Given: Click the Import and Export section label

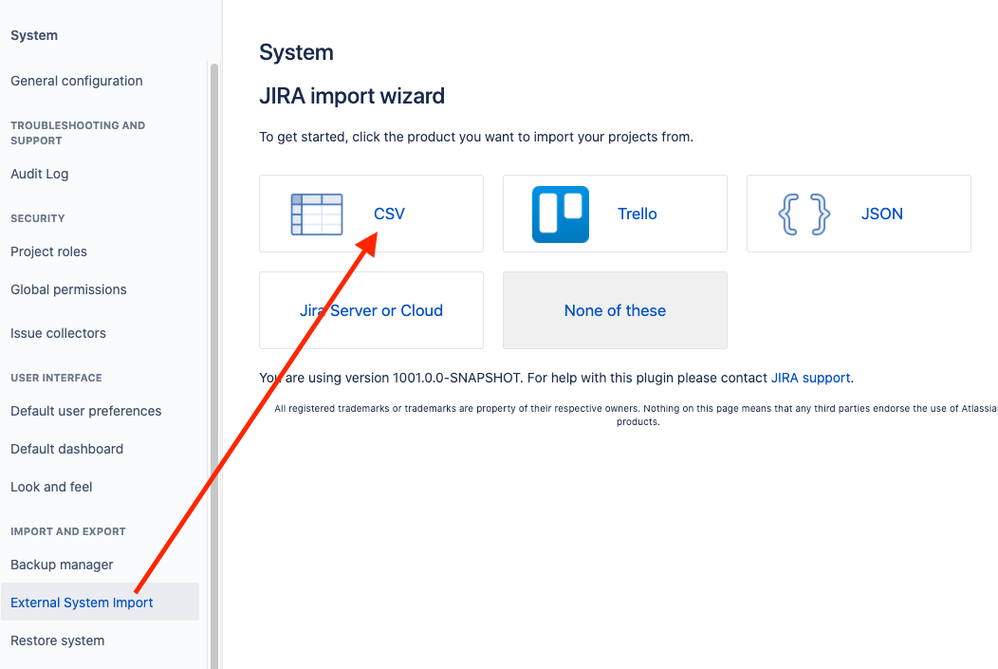Looking at the screenshot, I should 68,532.
